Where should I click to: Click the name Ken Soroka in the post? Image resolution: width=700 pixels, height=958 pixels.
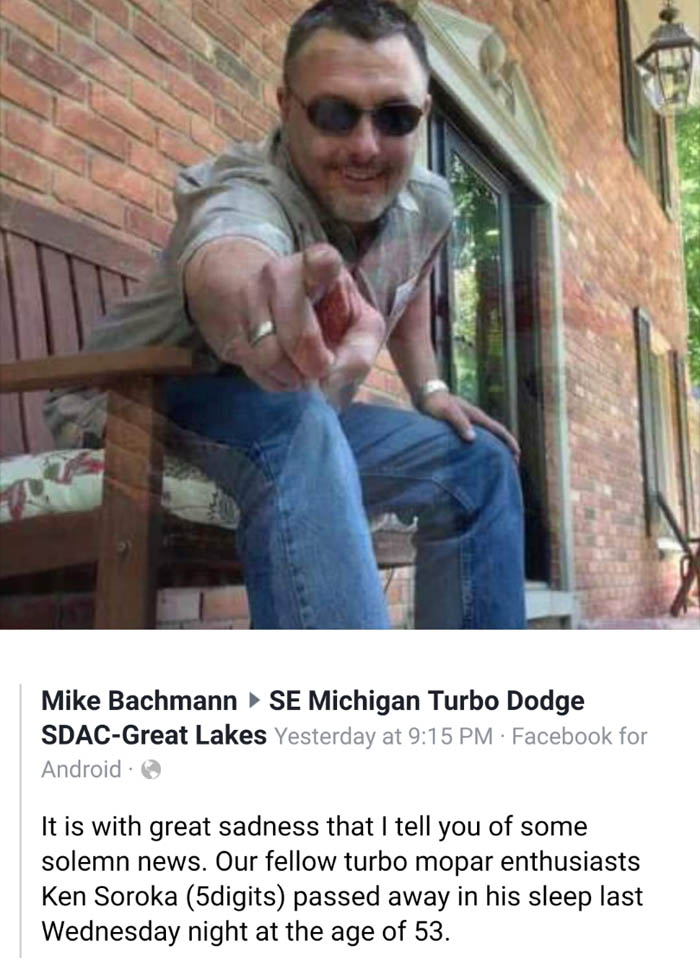(x=108, y=897)
